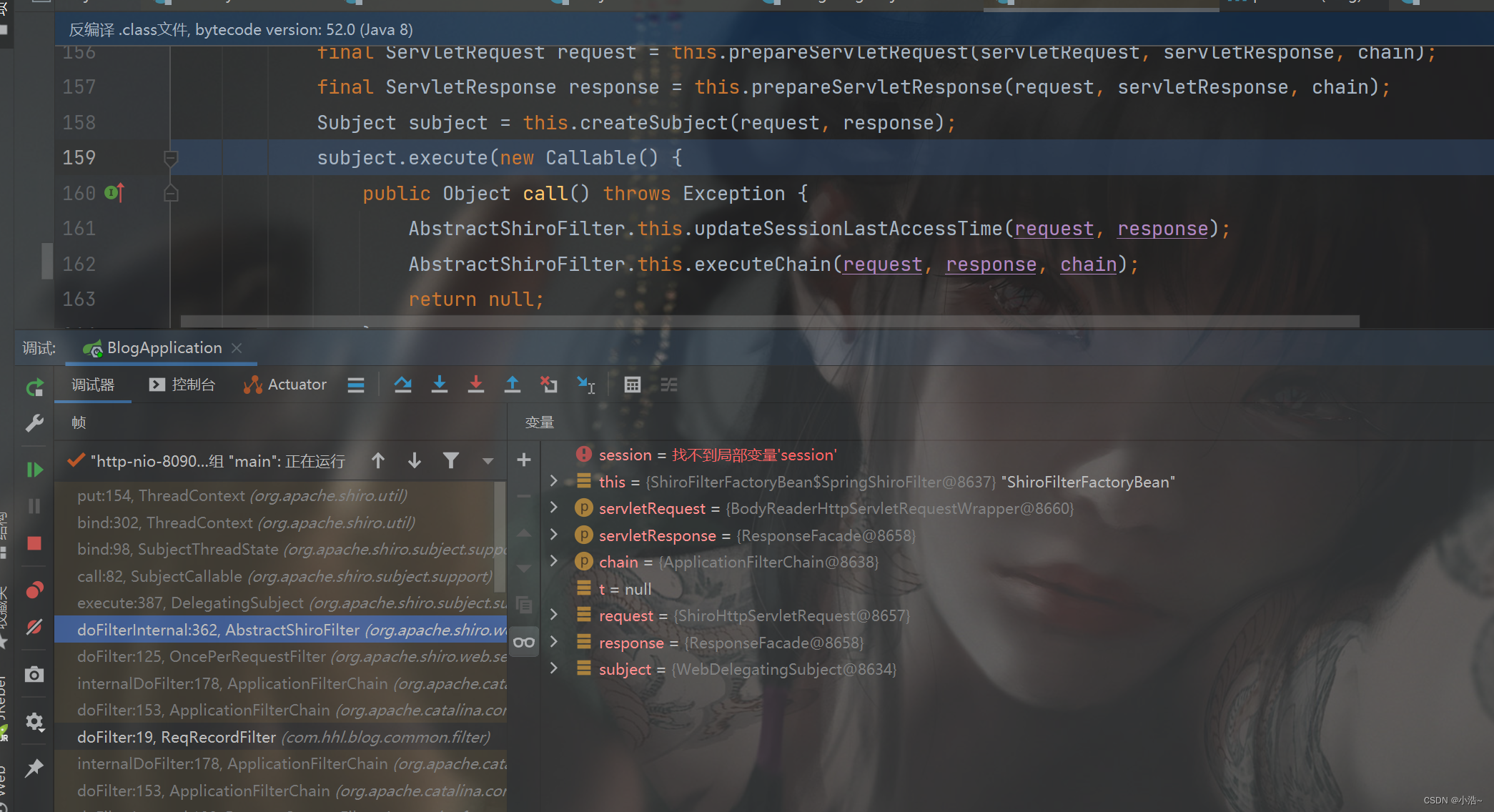Toggle Mute Breakpoints in the debug sidebar
The width and height of the screenshot is (1494, 812).
pos(34,628)
